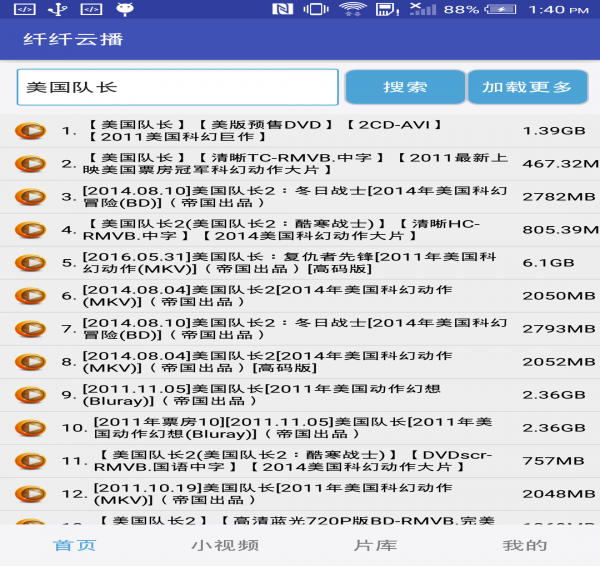This screenshot has height=566, width=600.
Task: Open result 1 美版预售DVD 2CD-AVI title
Action: tap(264, 130)
